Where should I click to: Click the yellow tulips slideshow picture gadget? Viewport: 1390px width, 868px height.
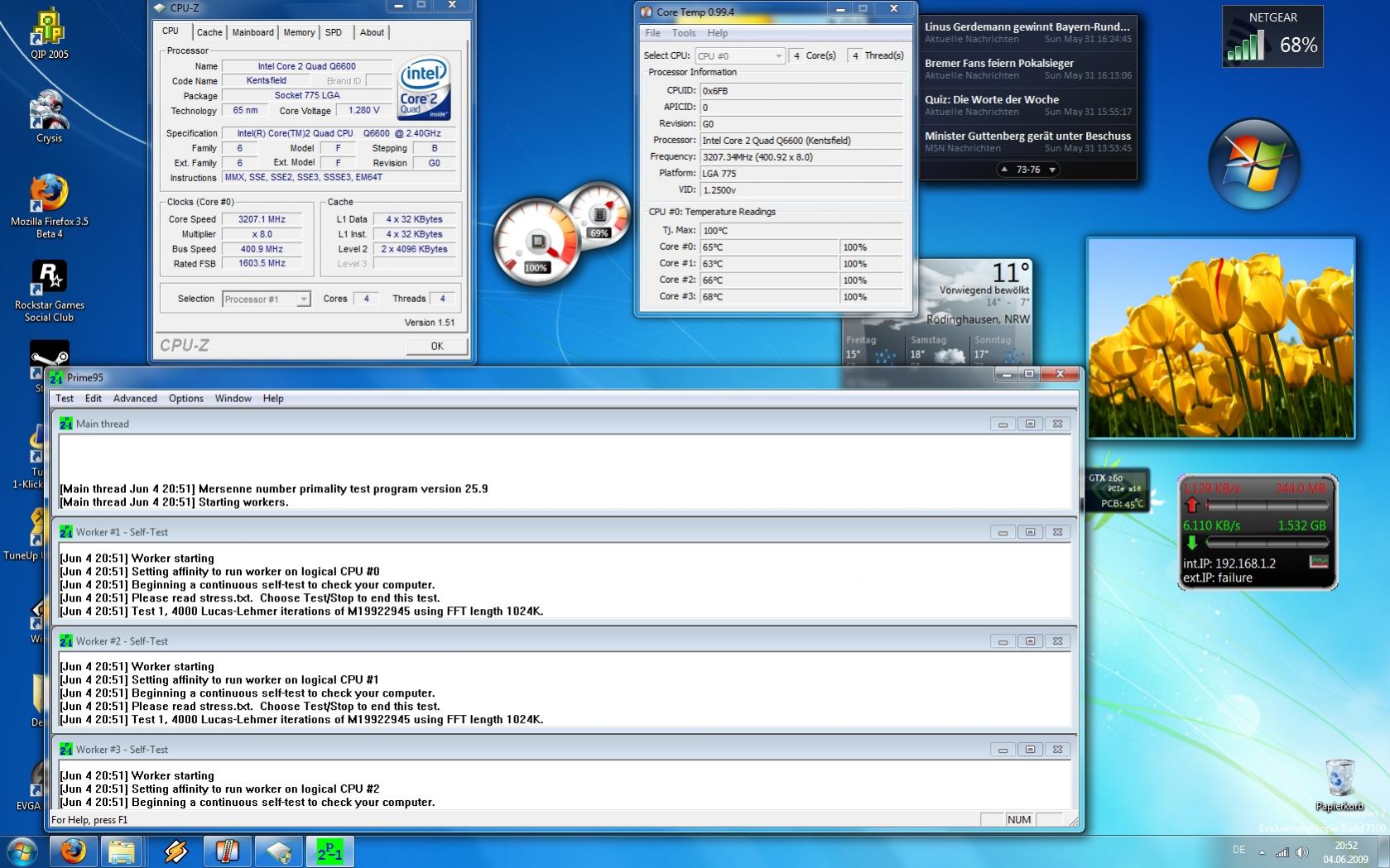(1221, 338)
